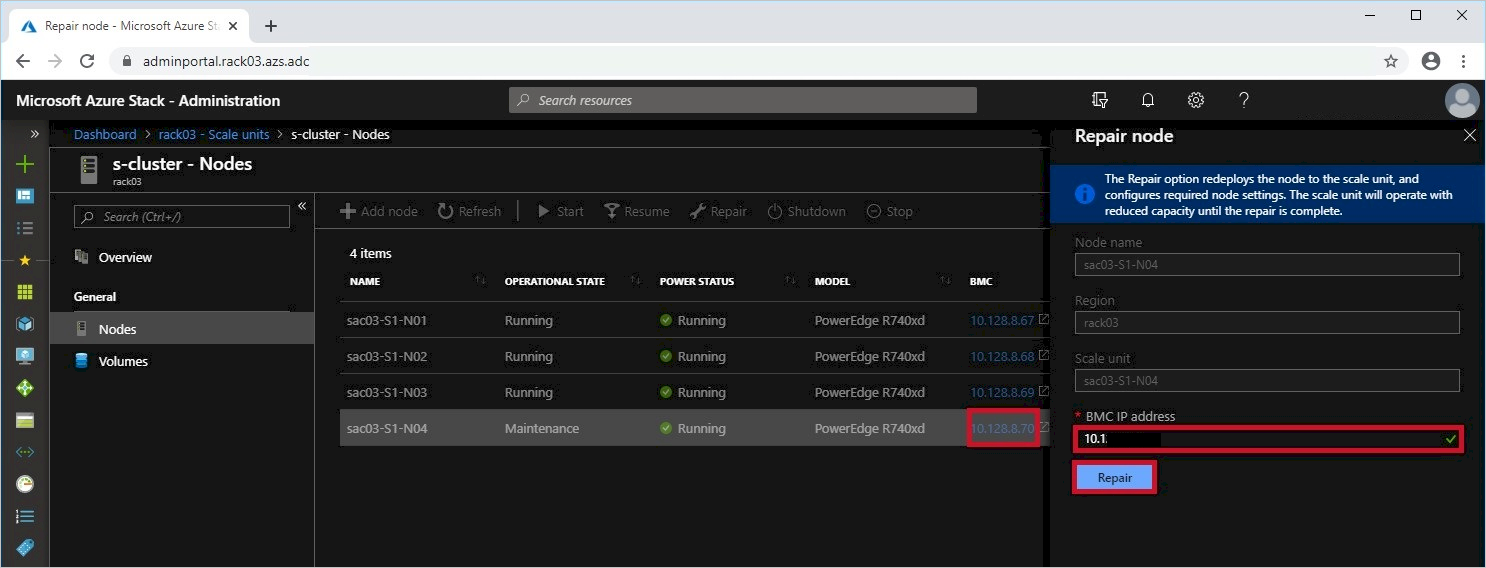This screenshot has width=1486, height=568.
Task: Go to rack03 - Scale units breadcrumb
Action: [x=214, y=134]
